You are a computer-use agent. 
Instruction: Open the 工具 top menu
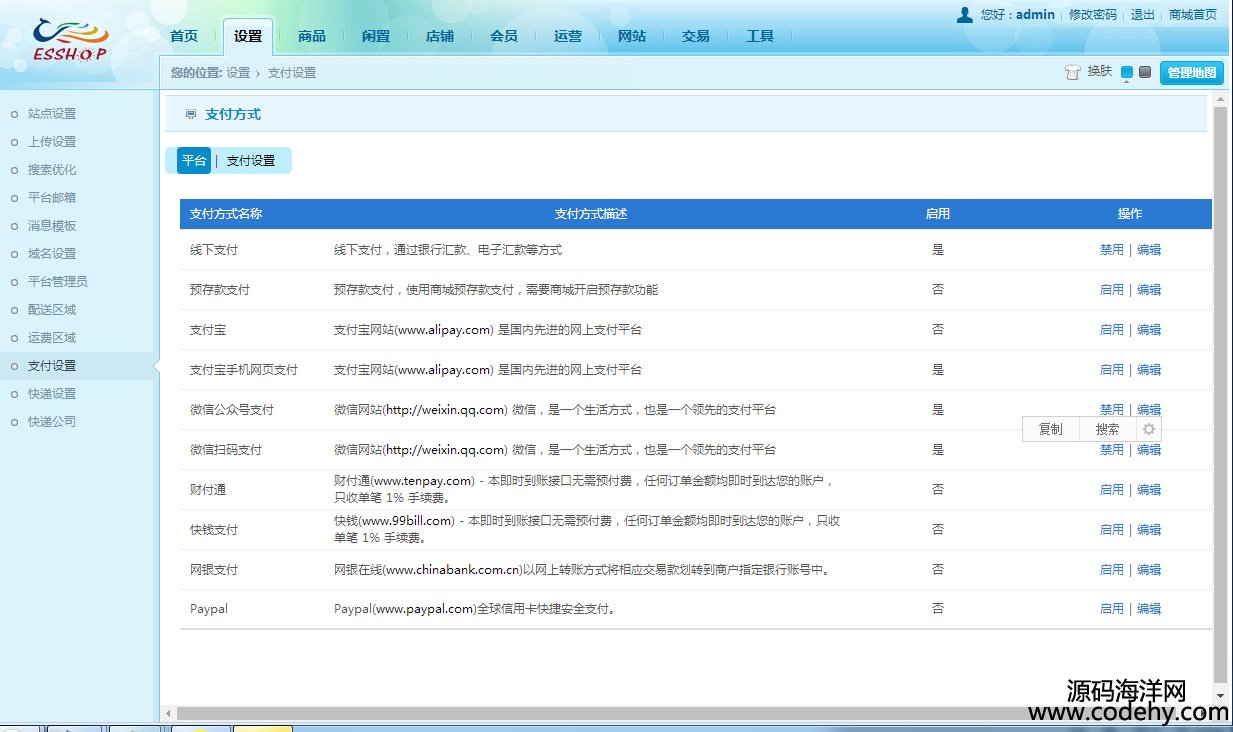(760, 36)
